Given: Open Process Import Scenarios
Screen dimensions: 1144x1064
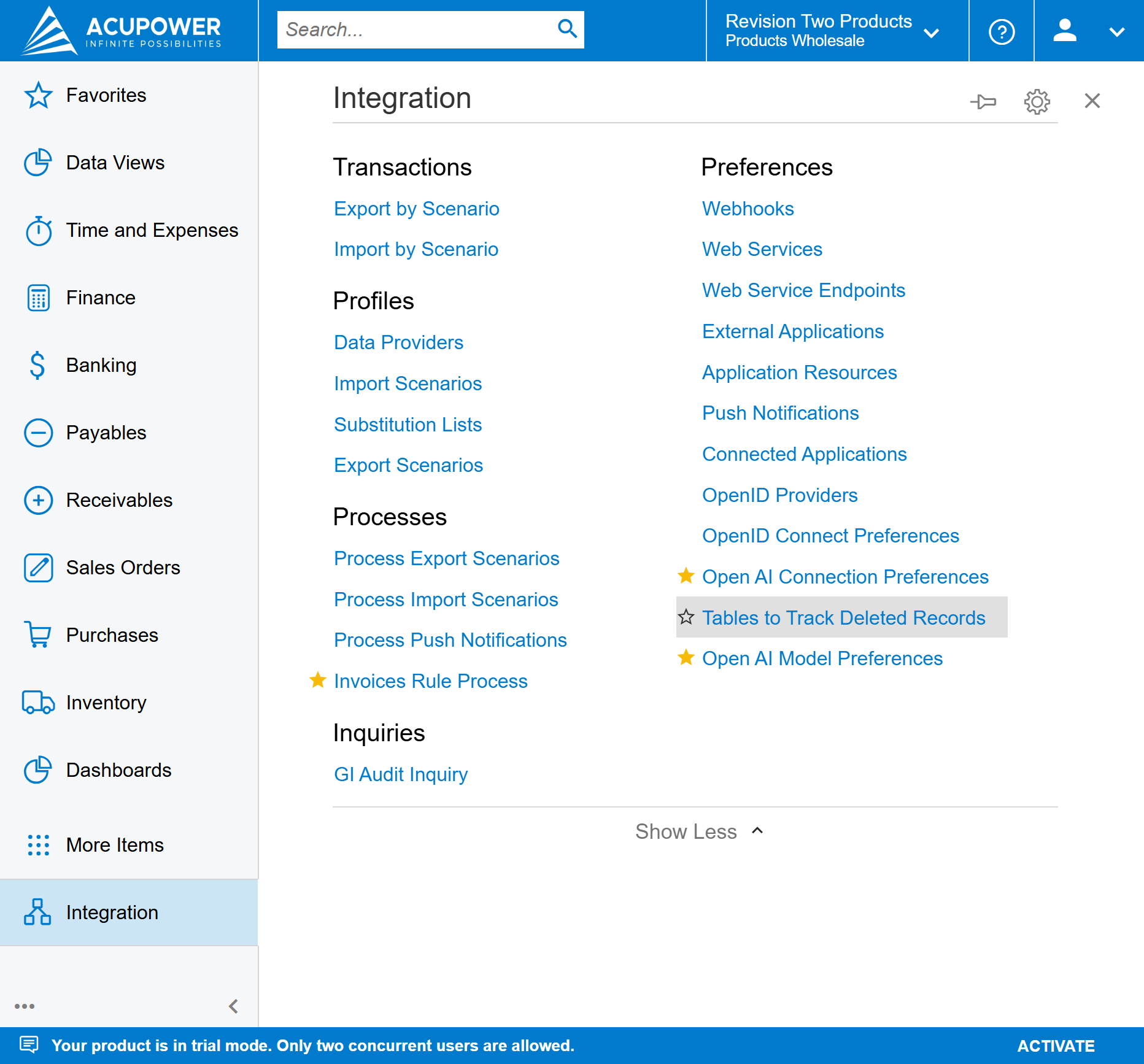Looking at the screenshot, I should (x=446, y=599).
